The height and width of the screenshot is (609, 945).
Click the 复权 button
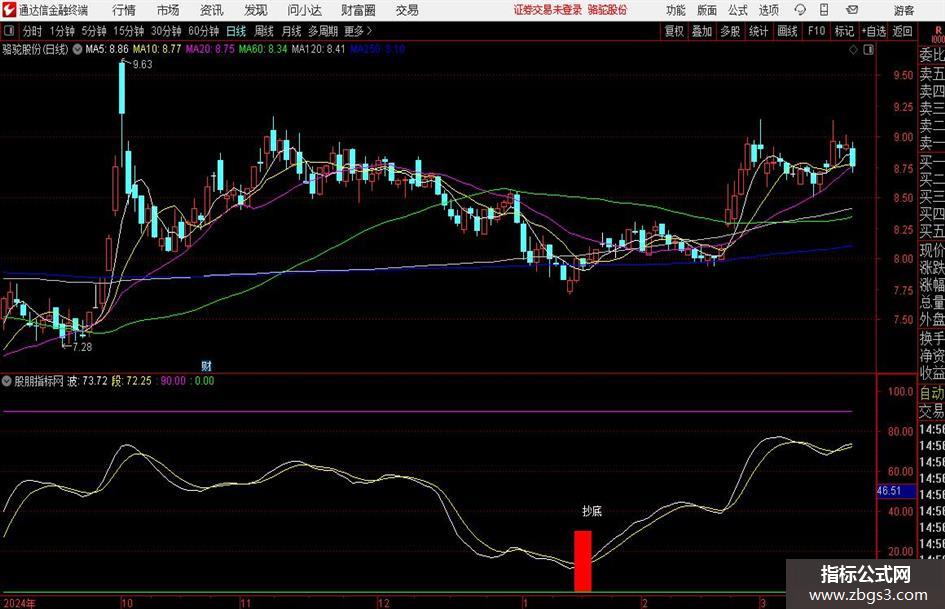pos(674,31)
